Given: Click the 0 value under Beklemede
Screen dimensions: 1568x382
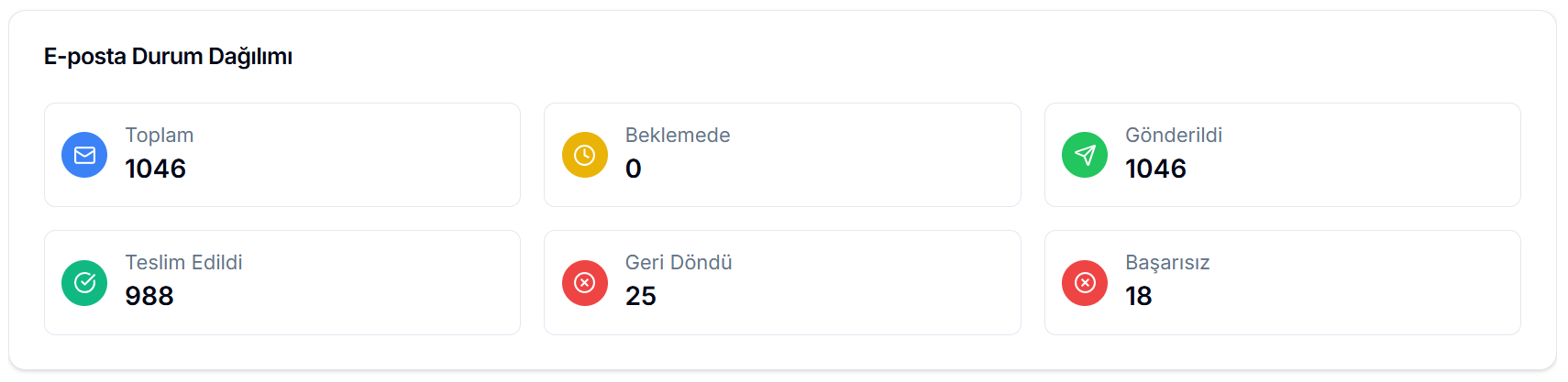Looking at the screenshot, I should click(x=634, y=169).
